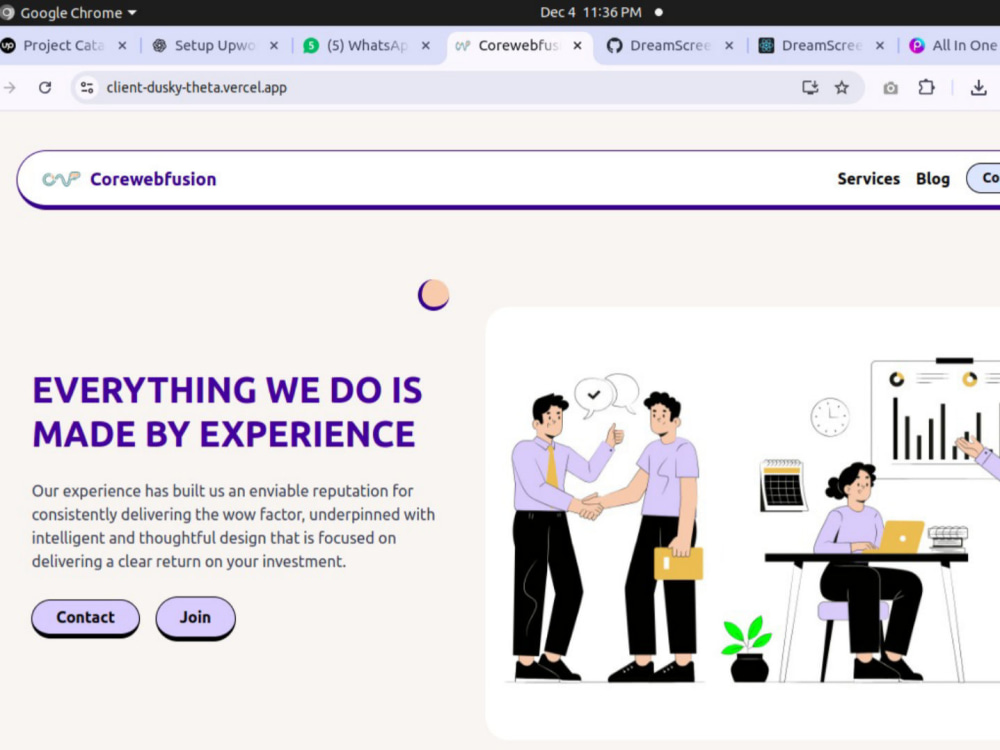Click the Corewebfusion logo icon
Screen dimensions: 1000x750
61,179
